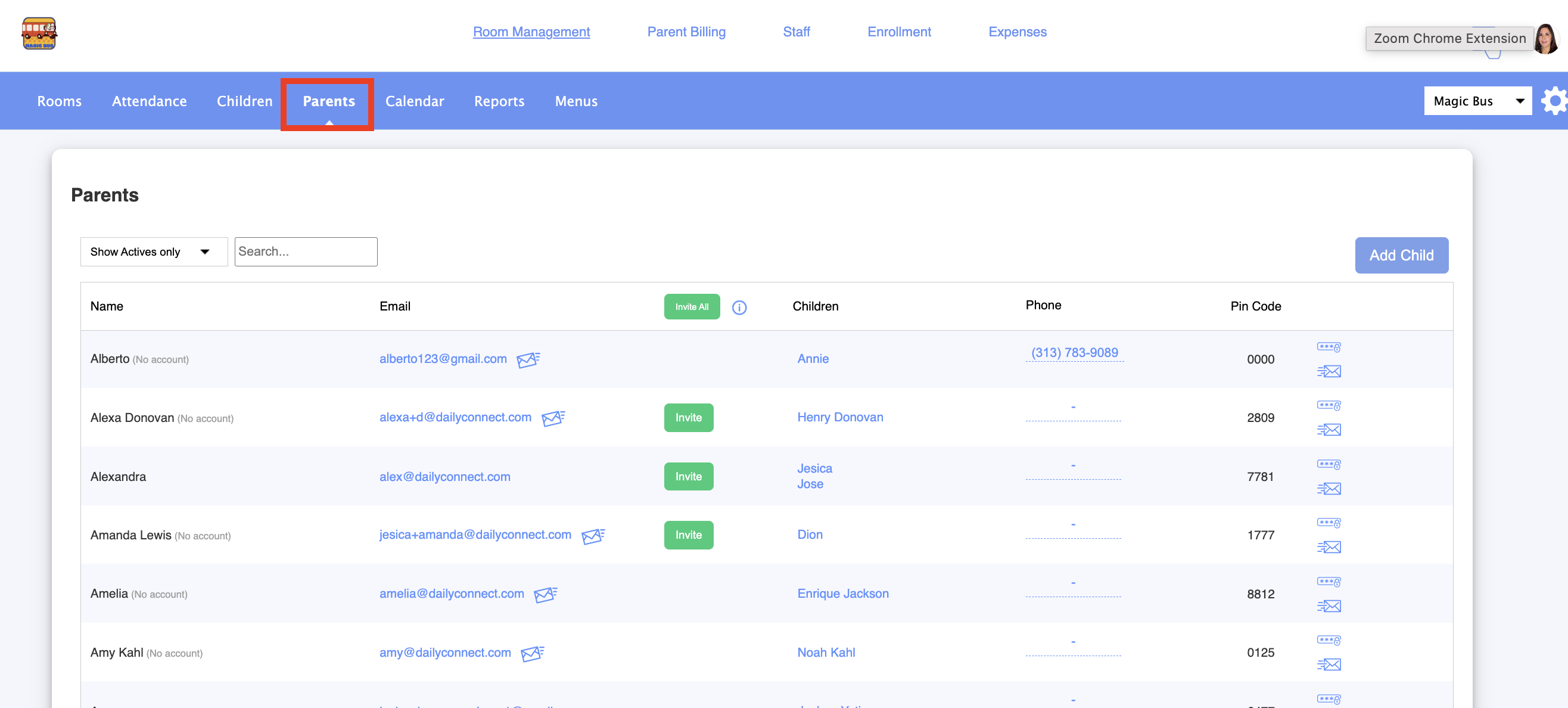Image resolution: width=1568 pixels, height=708 pixels.
Task: Click the Add Child button
Action: tap(1401, 255)
